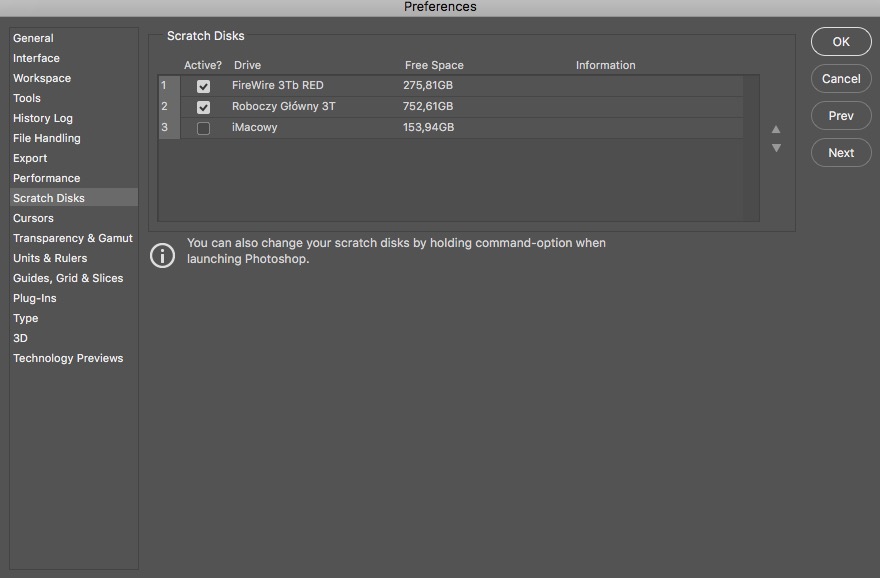The width and height of the screenshot is (880, 578).
Task: Go to next section with Next
Action: (x=841, y=153)
